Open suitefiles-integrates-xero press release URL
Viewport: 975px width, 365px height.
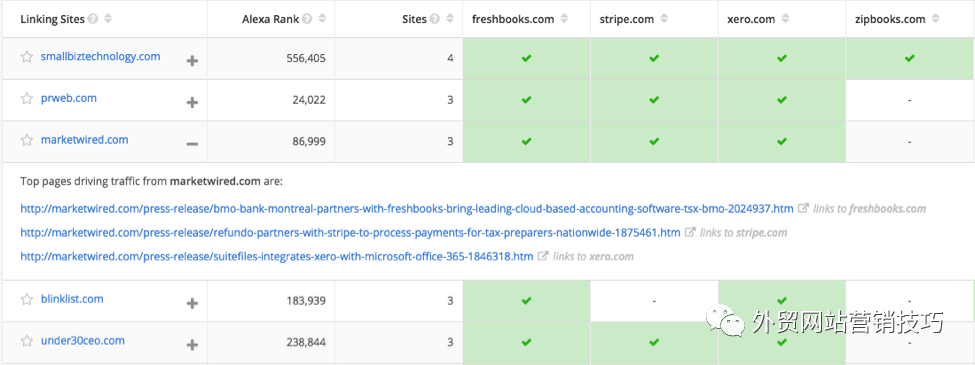tap(277, 256)
